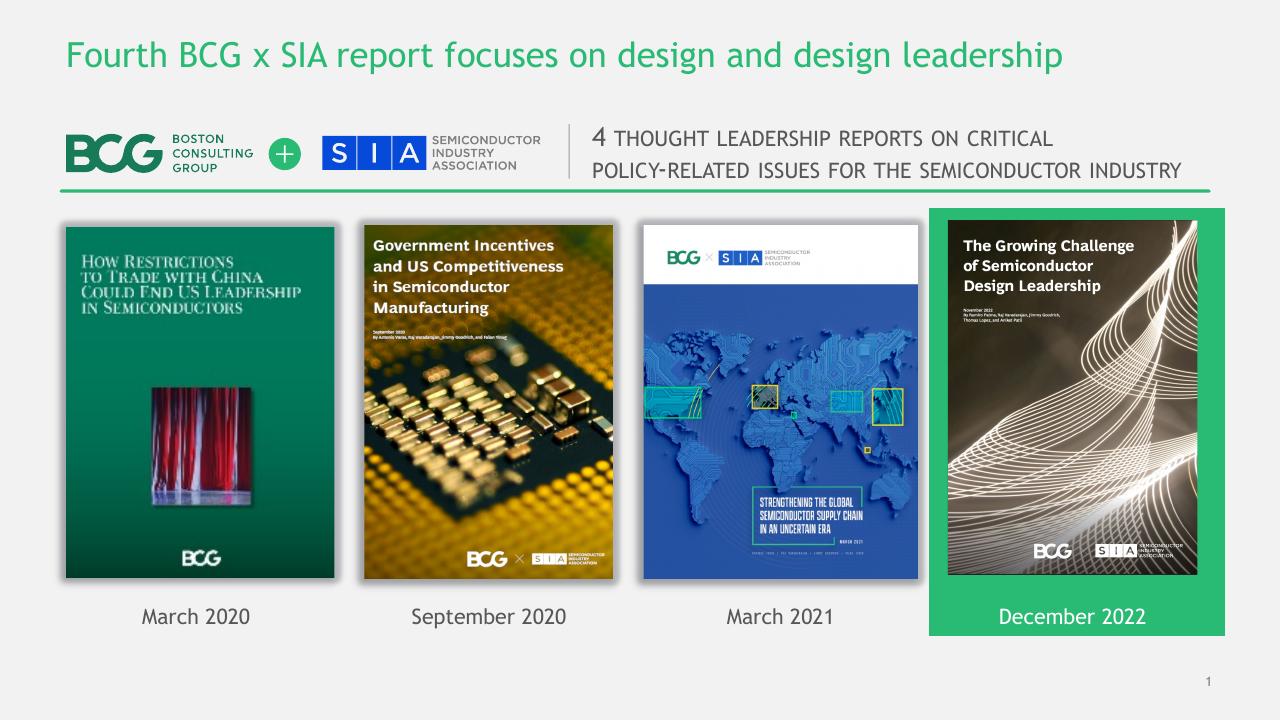The width and height of the screenshot is (1280, 720).
Task: Click the "December 2022" date label
Action: (x=1072, y=616)
